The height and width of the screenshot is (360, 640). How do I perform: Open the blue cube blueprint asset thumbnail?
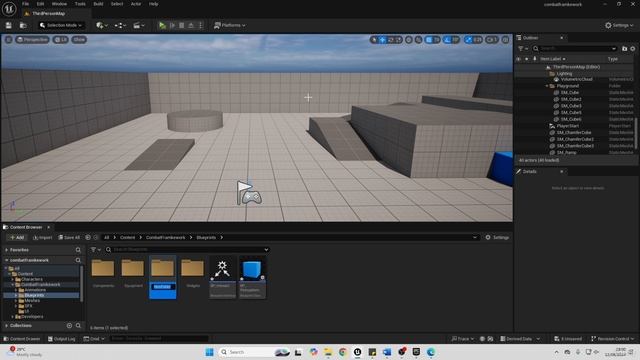(252, 270)
